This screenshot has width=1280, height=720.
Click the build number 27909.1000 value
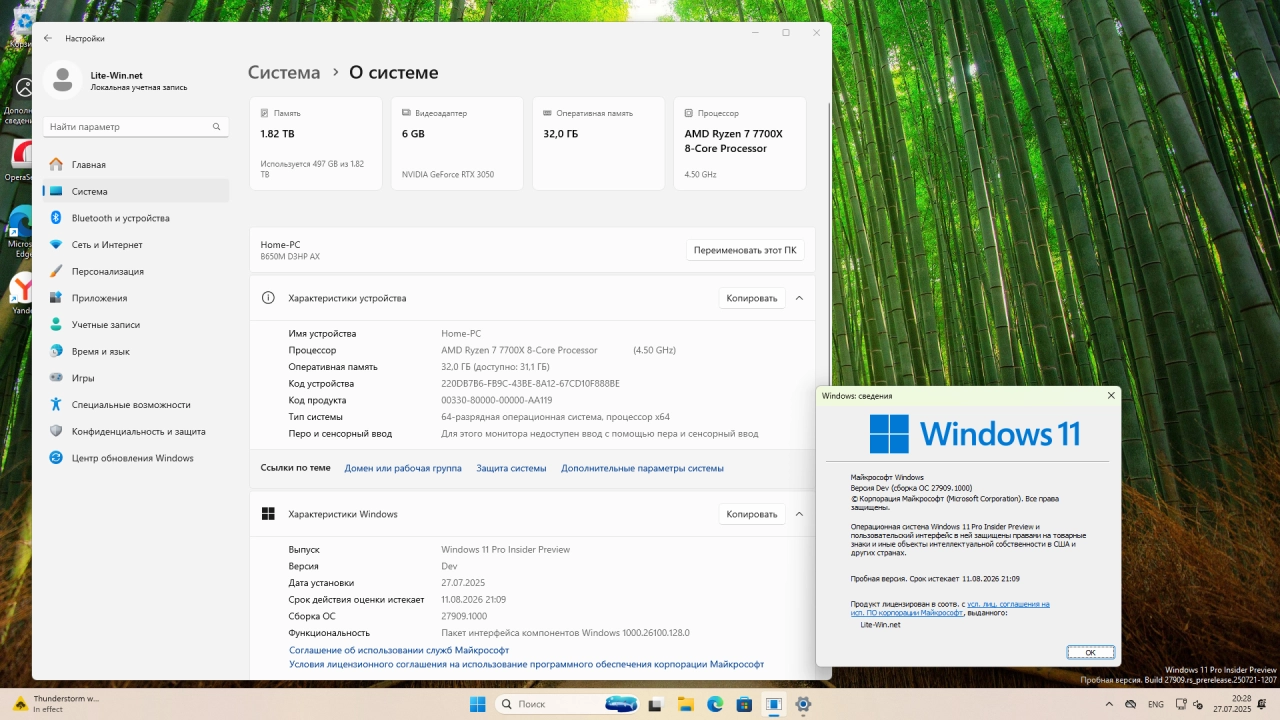point(464,616)
